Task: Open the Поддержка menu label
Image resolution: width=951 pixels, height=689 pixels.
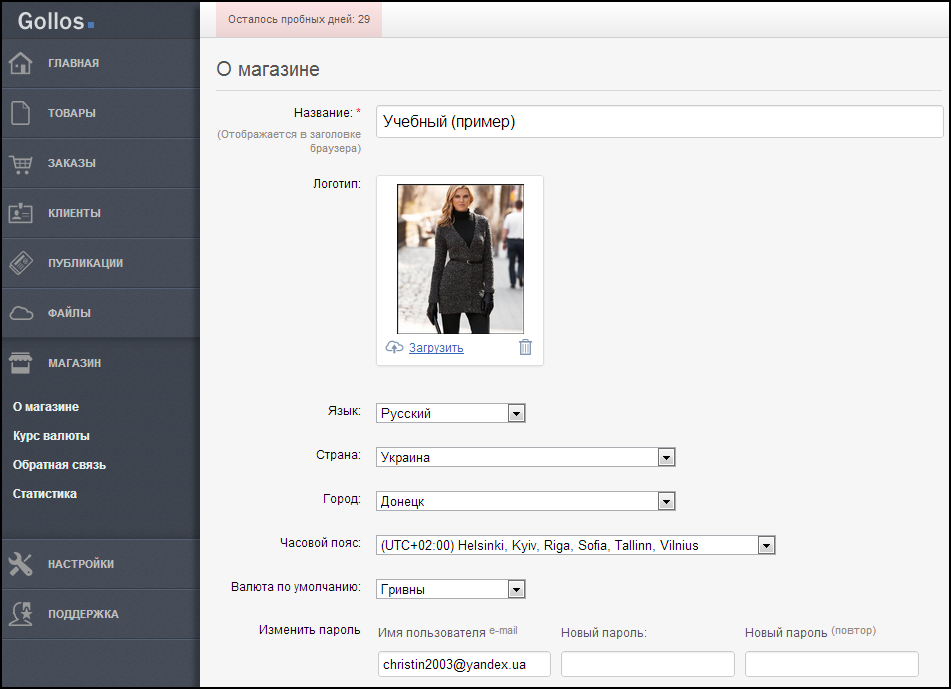Action: point(83,614)
